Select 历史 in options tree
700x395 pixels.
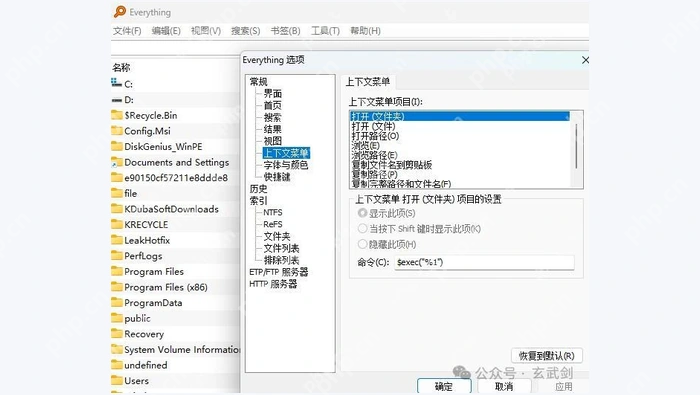pyautogui.click(x=258, y=189)
